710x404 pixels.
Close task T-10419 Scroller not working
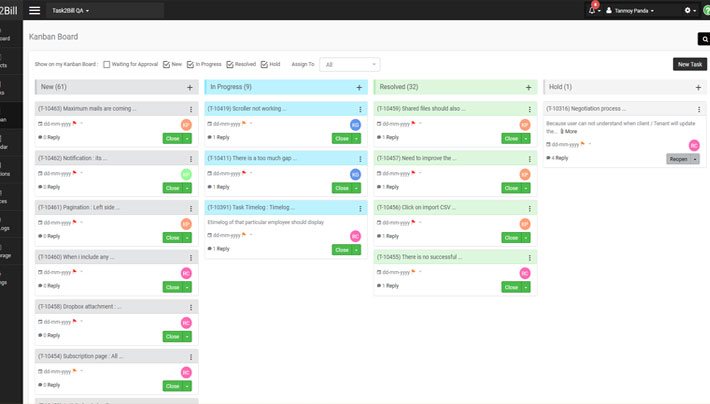pyautogui.click(x=341, y=138)
